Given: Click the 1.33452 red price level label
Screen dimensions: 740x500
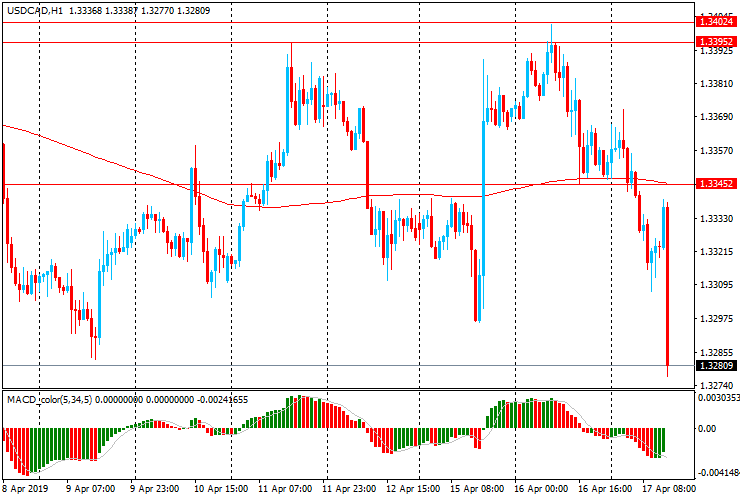Looking at the screenshot, I should [716, 184].
